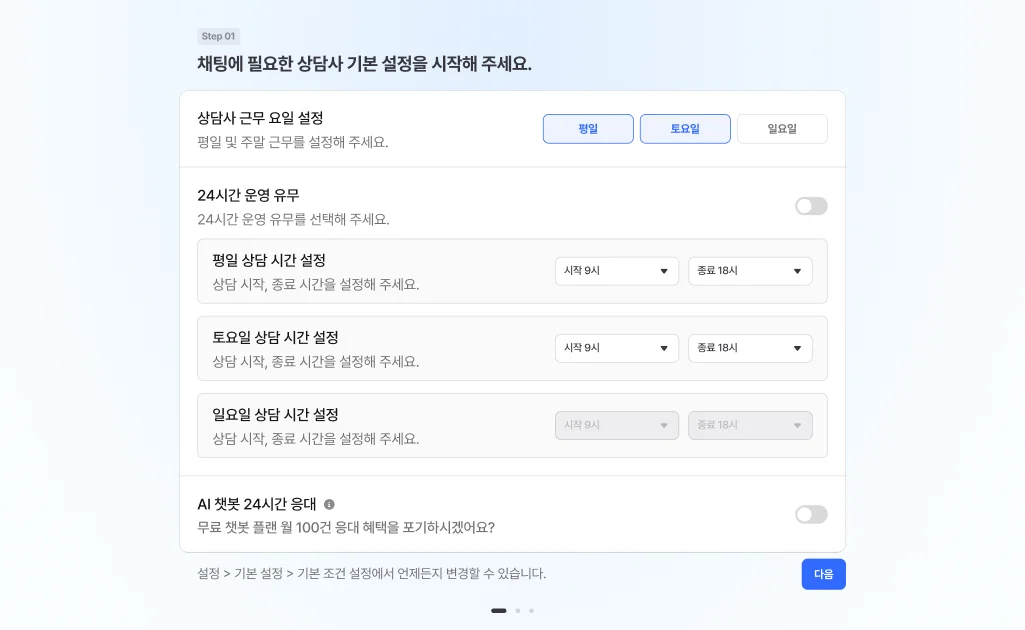Open the Saturday 종료 18시 time dropdown

[x=749, y=348]
